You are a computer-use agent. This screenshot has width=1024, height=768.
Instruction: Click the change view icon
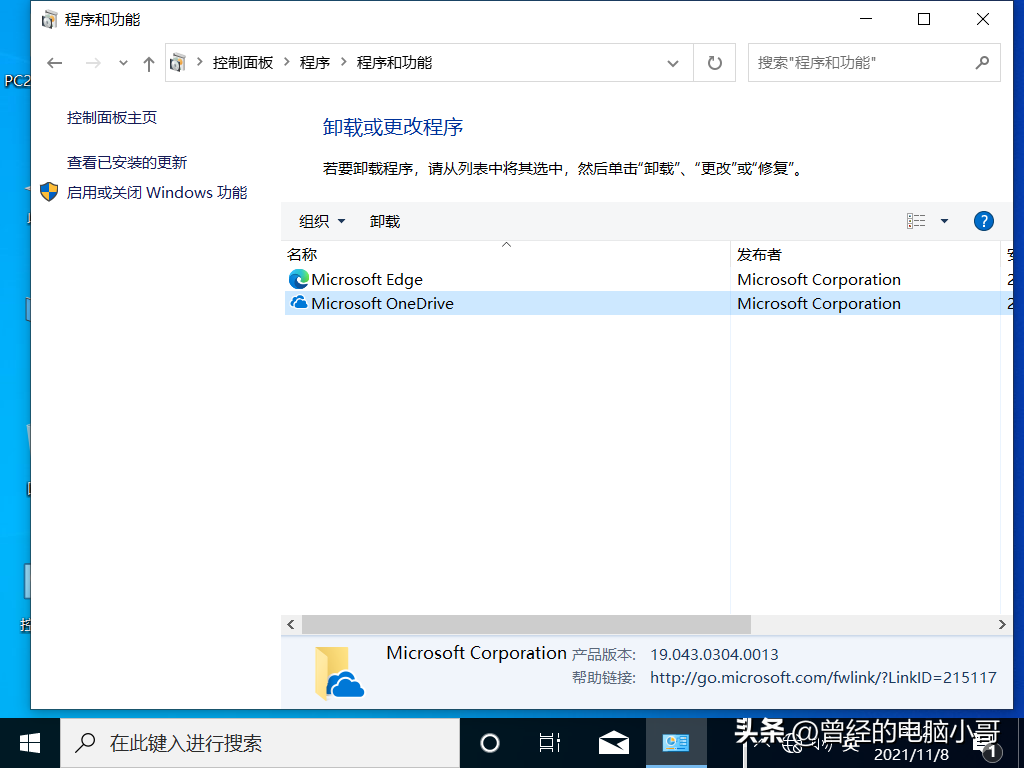916,221
